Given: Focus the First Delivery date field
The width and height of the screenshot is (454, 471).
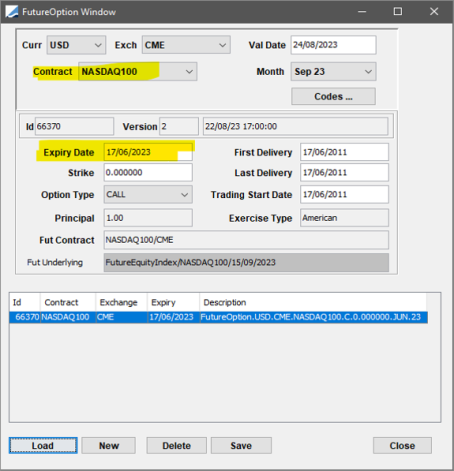Looking at the screenshot, I should pyautogui.click(x=344, y=152).
